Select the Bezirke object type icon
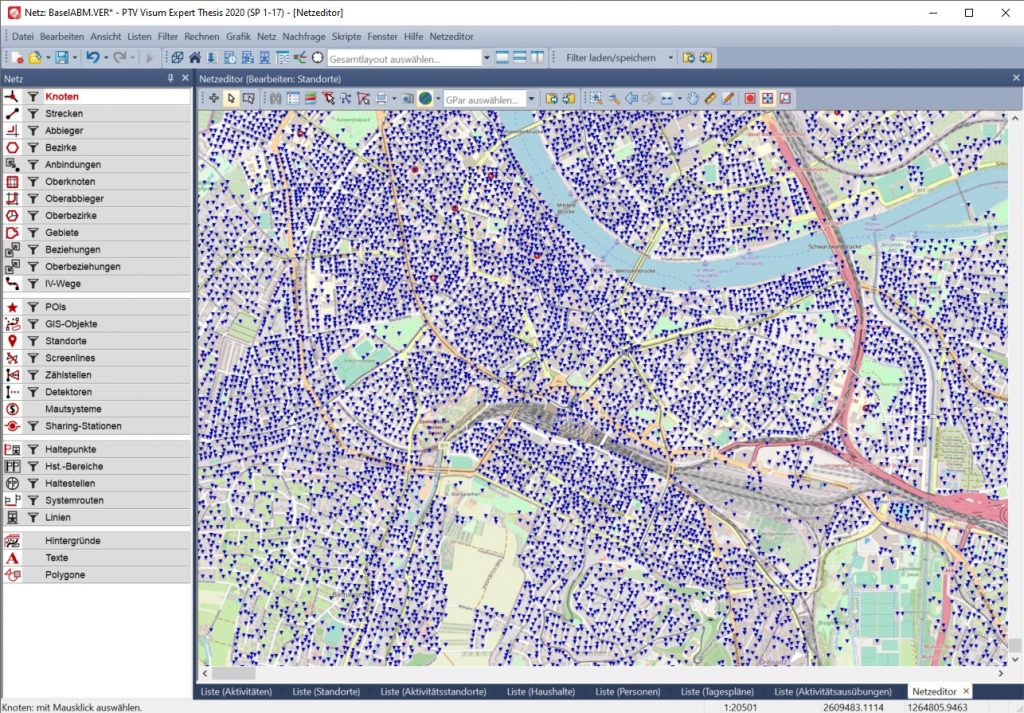This screenshot has height=713, width=1024. (x=12, y=148)
